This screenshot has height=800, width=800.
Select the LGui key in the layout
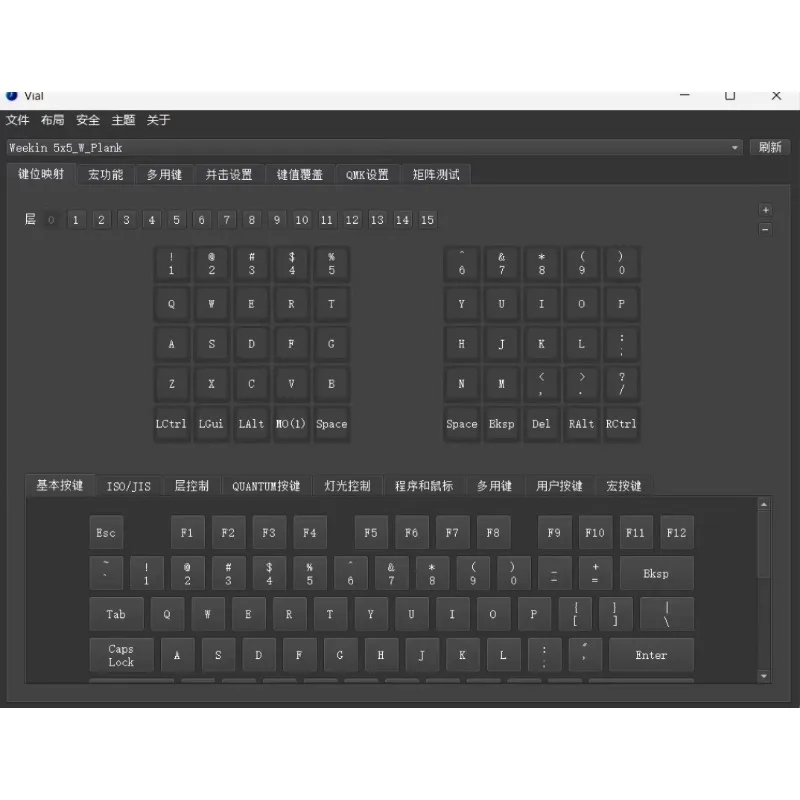[211, 423]
